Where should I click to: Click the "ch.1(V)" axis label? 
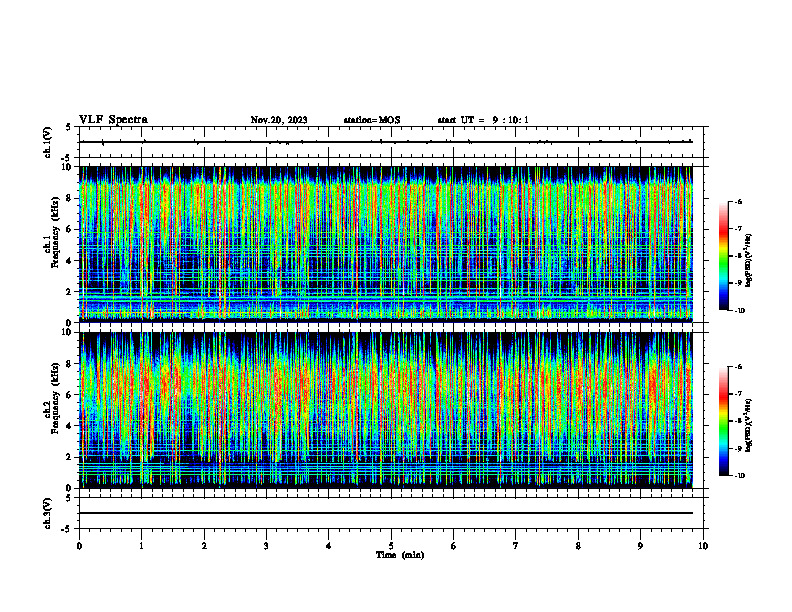click(x=48, y=142)
